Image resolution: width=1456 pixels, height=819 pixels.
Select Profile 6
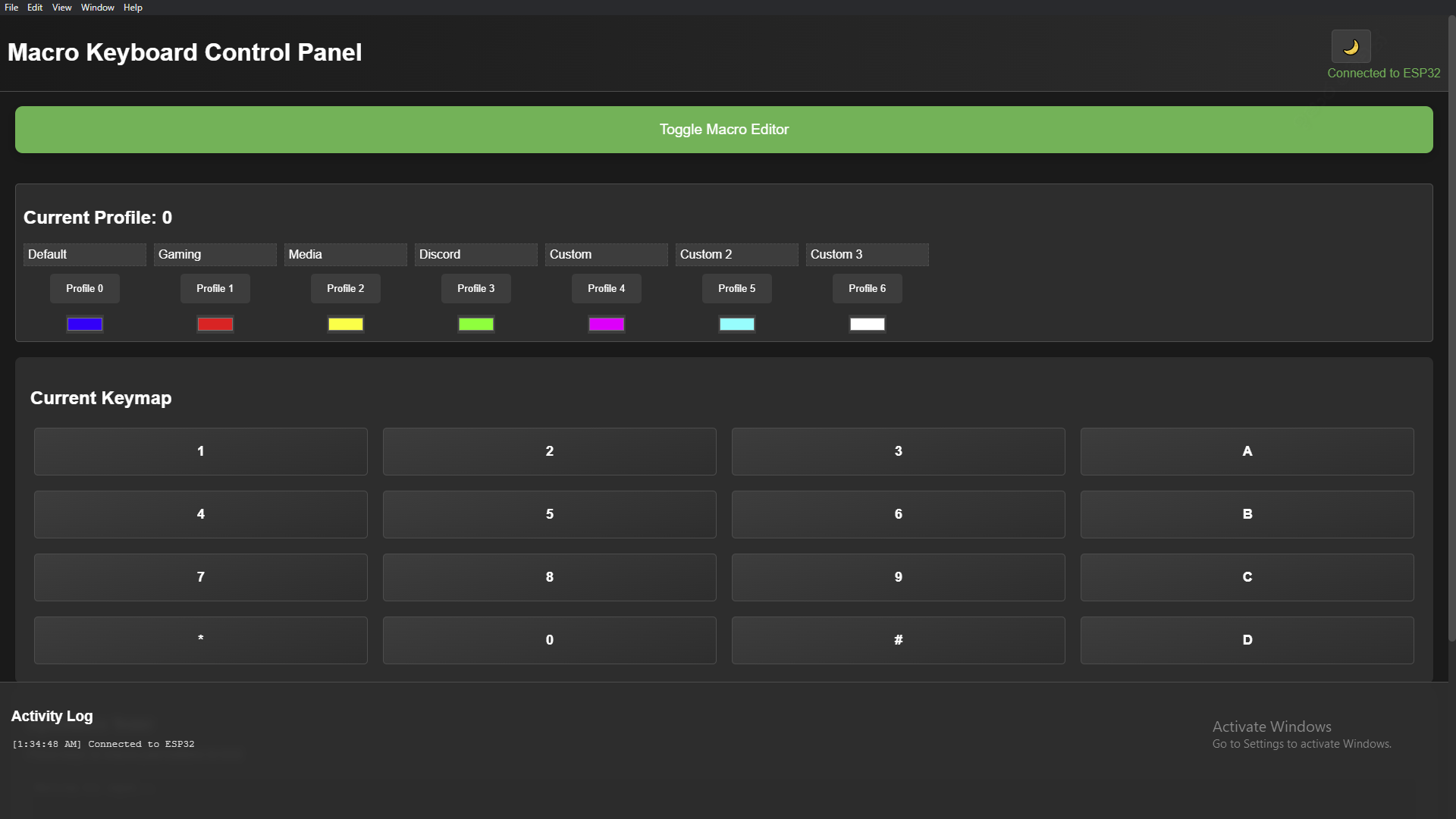pyautogui.click(x=867, y=288)
